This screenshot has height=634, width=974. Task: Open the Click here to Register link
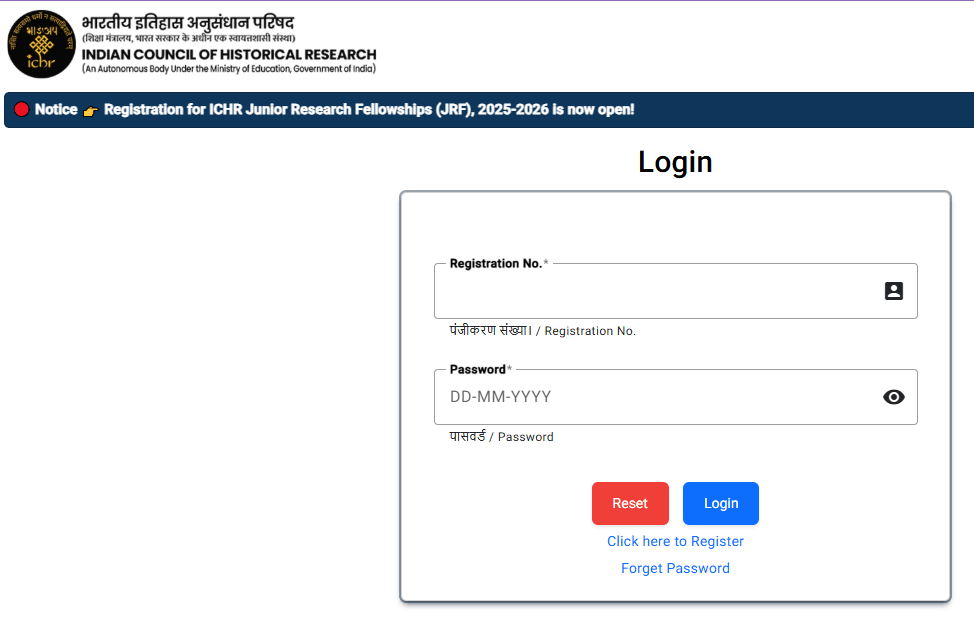coord(675,541)
